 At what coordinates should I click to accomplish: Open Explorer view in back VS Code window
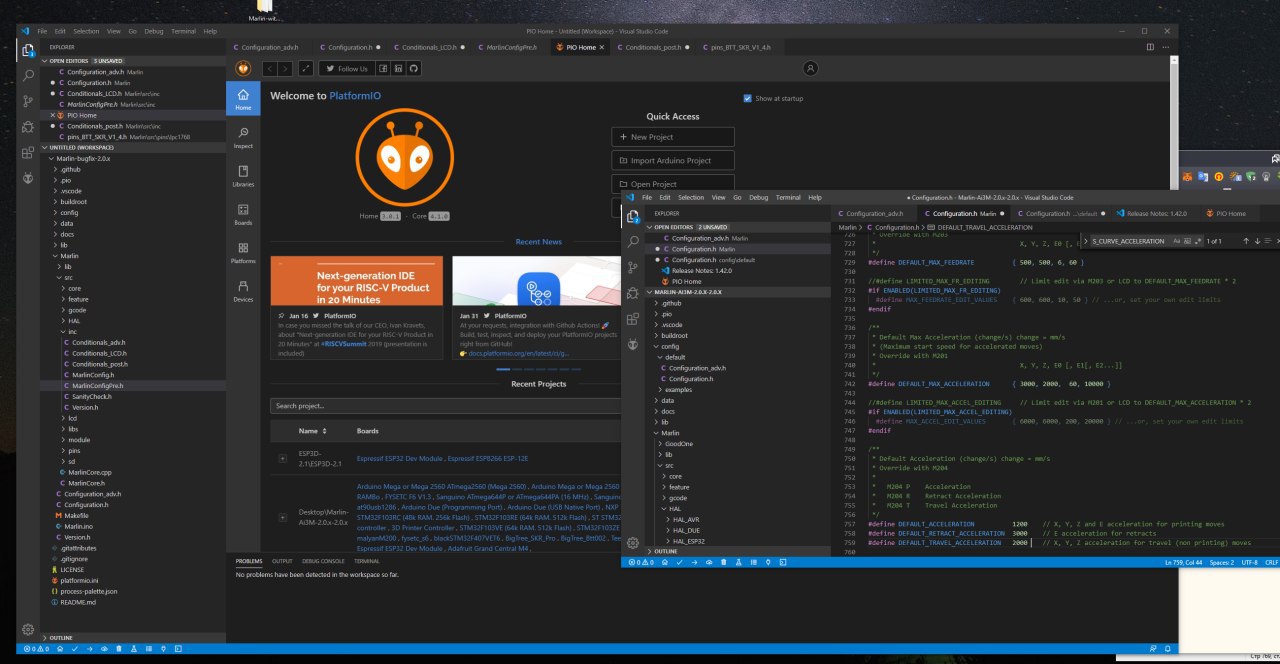(28, 50)
